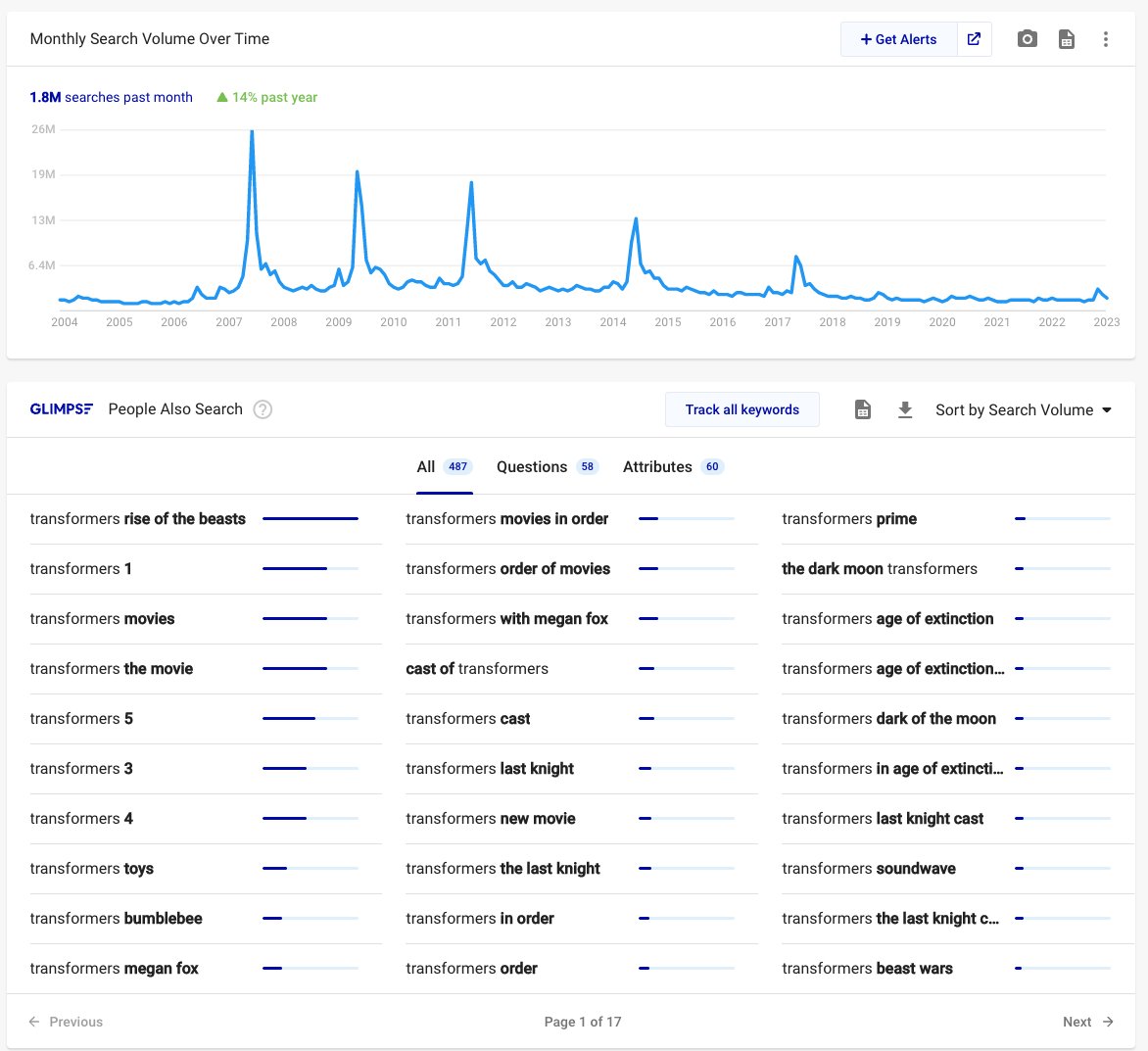
Task: Click volume bar for transformers rise of the beasts
Action: [x=311, y=519]
